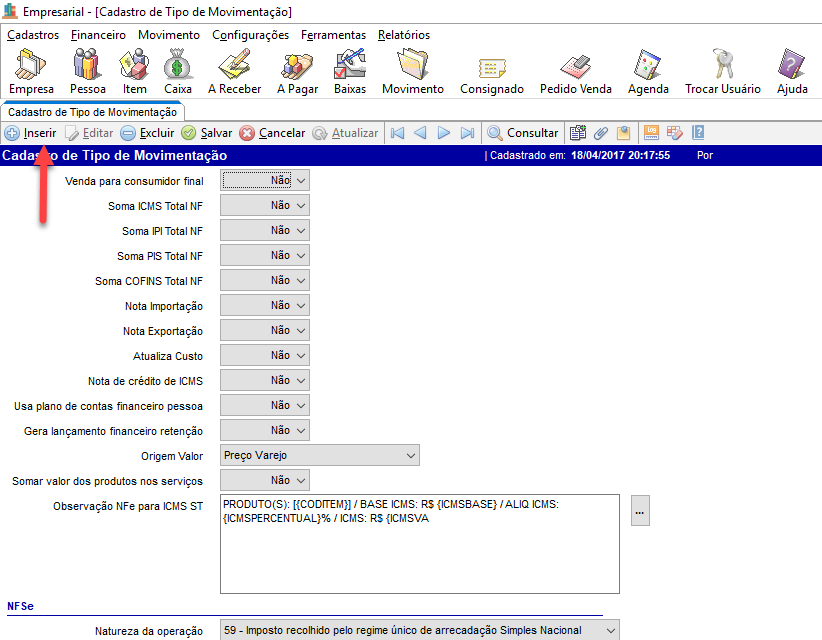
Task: Go to the first record arrow
Action: [397, 133]
